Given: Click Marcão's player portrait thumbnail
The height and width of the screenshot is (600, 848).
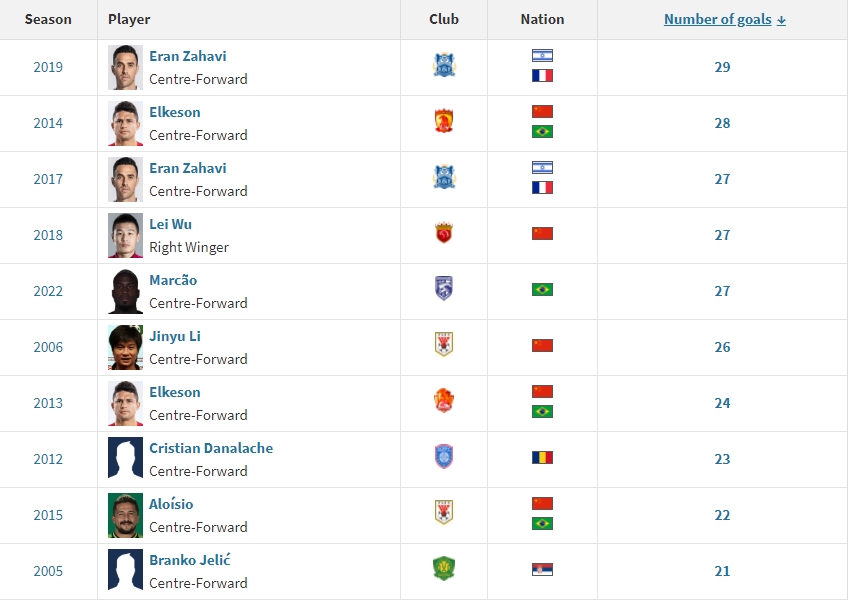Looking at the screenshot, I should click(x=126, y=291).
